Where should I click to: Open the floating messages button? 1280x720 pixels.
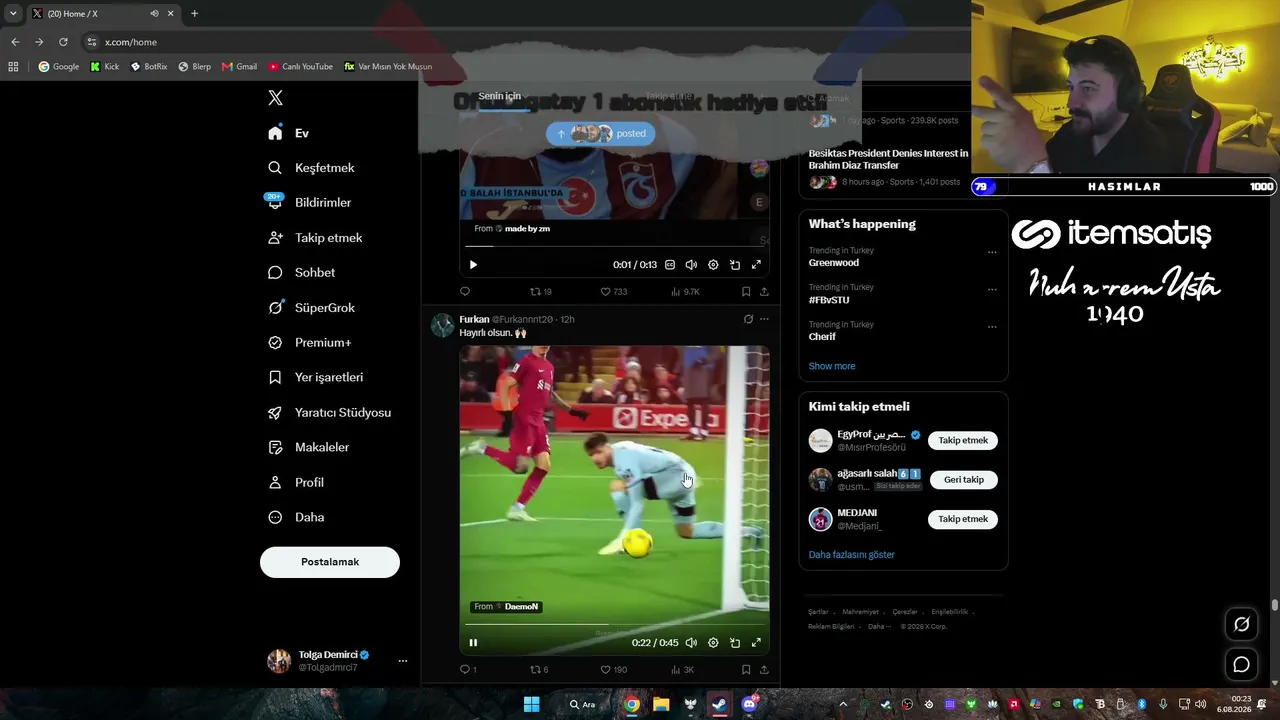[x=1242, y=664]
